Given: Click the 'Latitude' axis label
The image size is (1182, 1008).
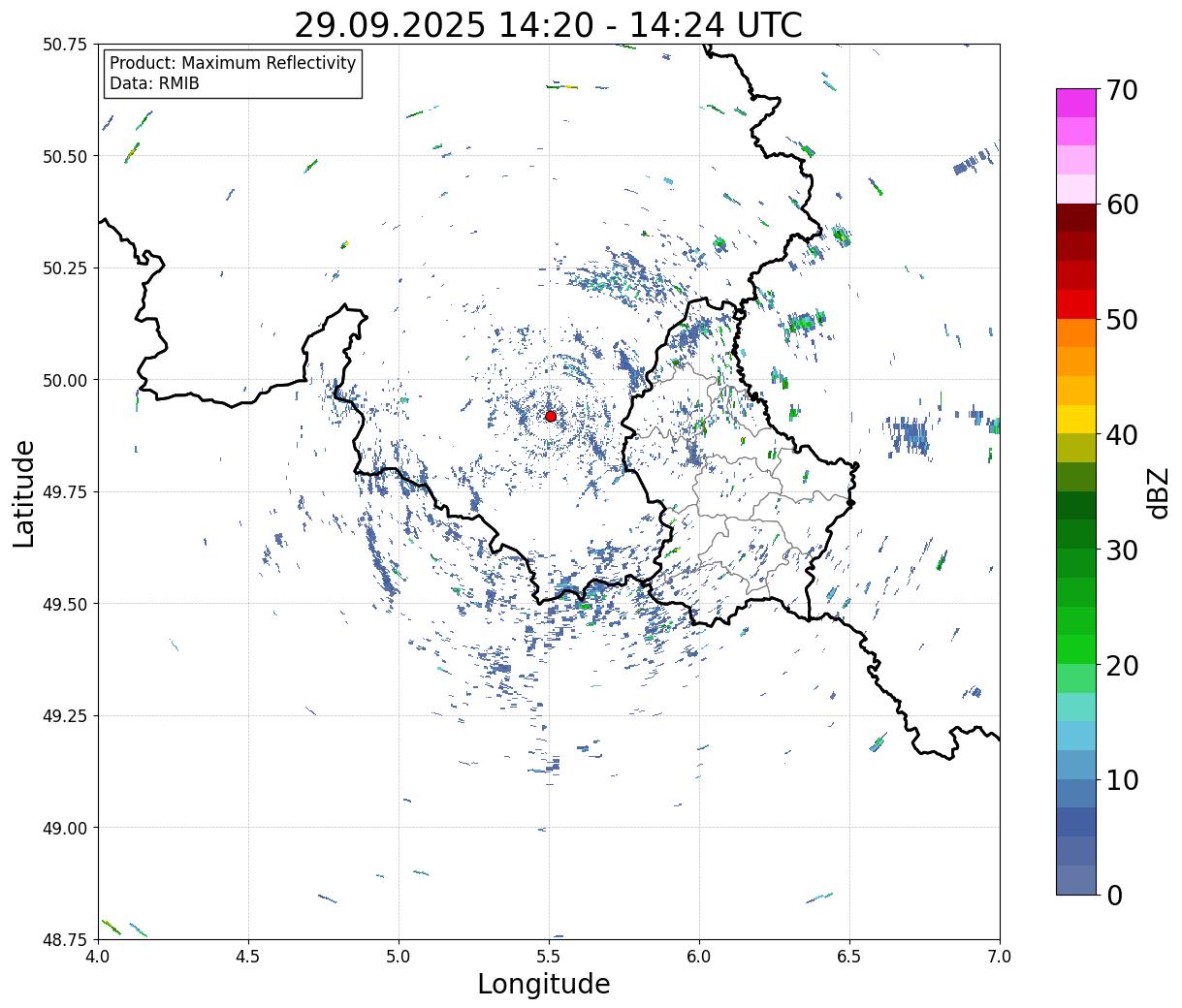Looking at the screenshot, I should (x=24, y=493).
